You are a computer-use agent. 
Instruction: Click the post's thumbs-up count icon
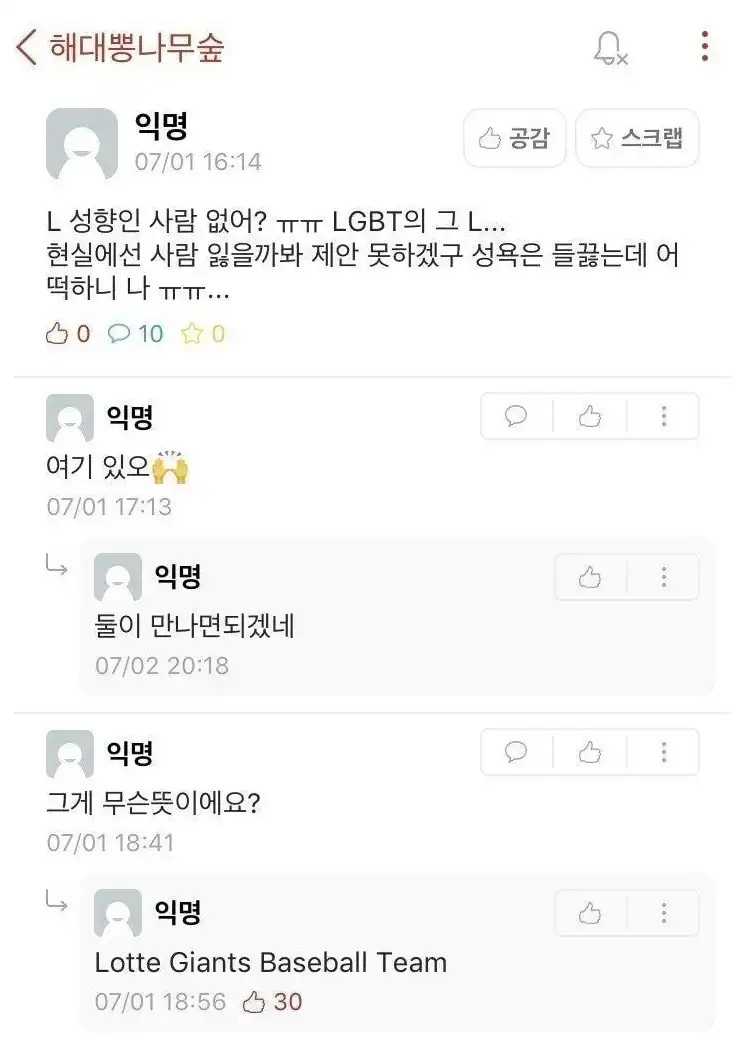tap(57, 334)
